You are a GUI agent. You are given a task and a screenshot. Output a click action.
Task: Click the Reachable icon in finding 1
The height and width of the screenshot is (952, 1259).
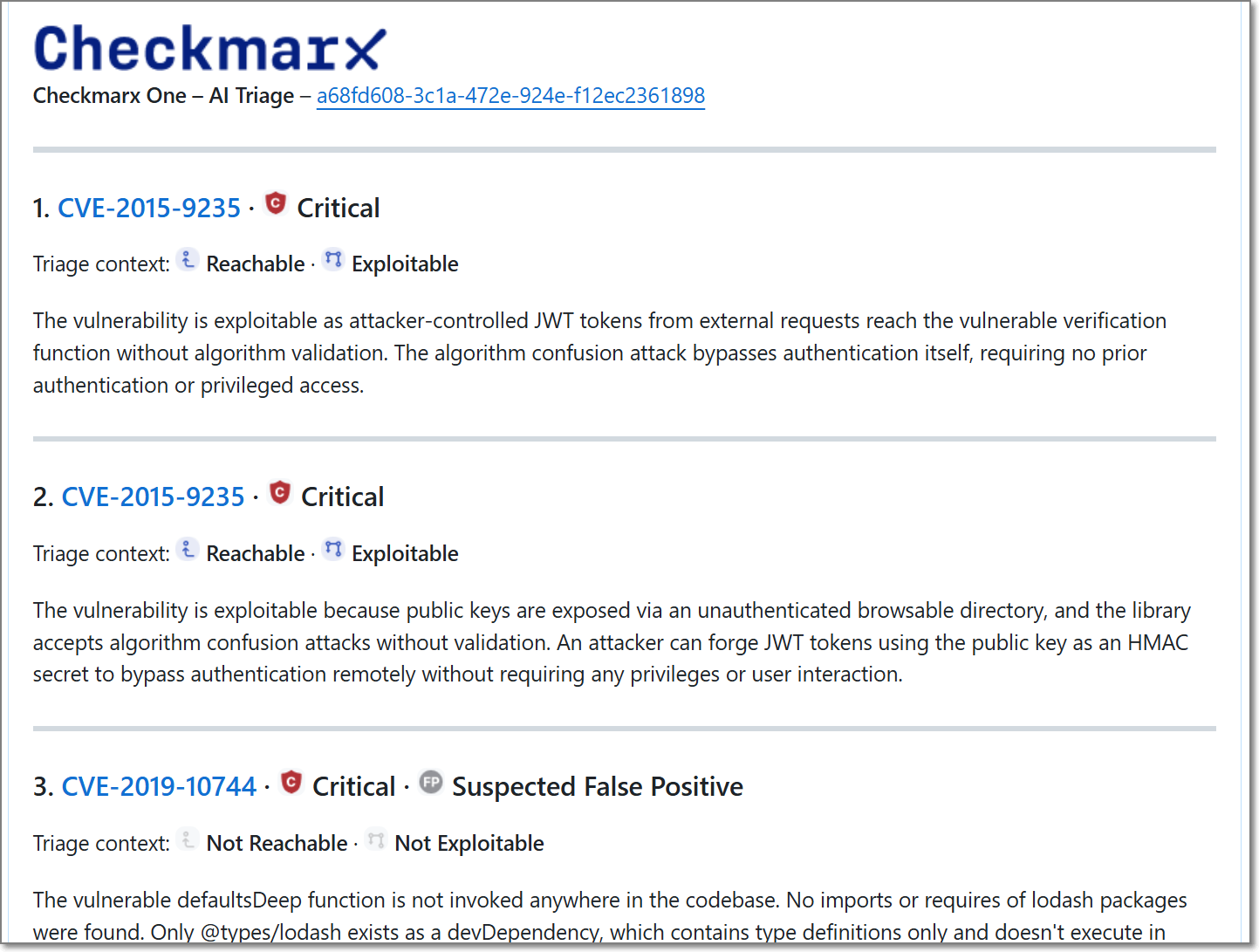[x=188, y=259]
